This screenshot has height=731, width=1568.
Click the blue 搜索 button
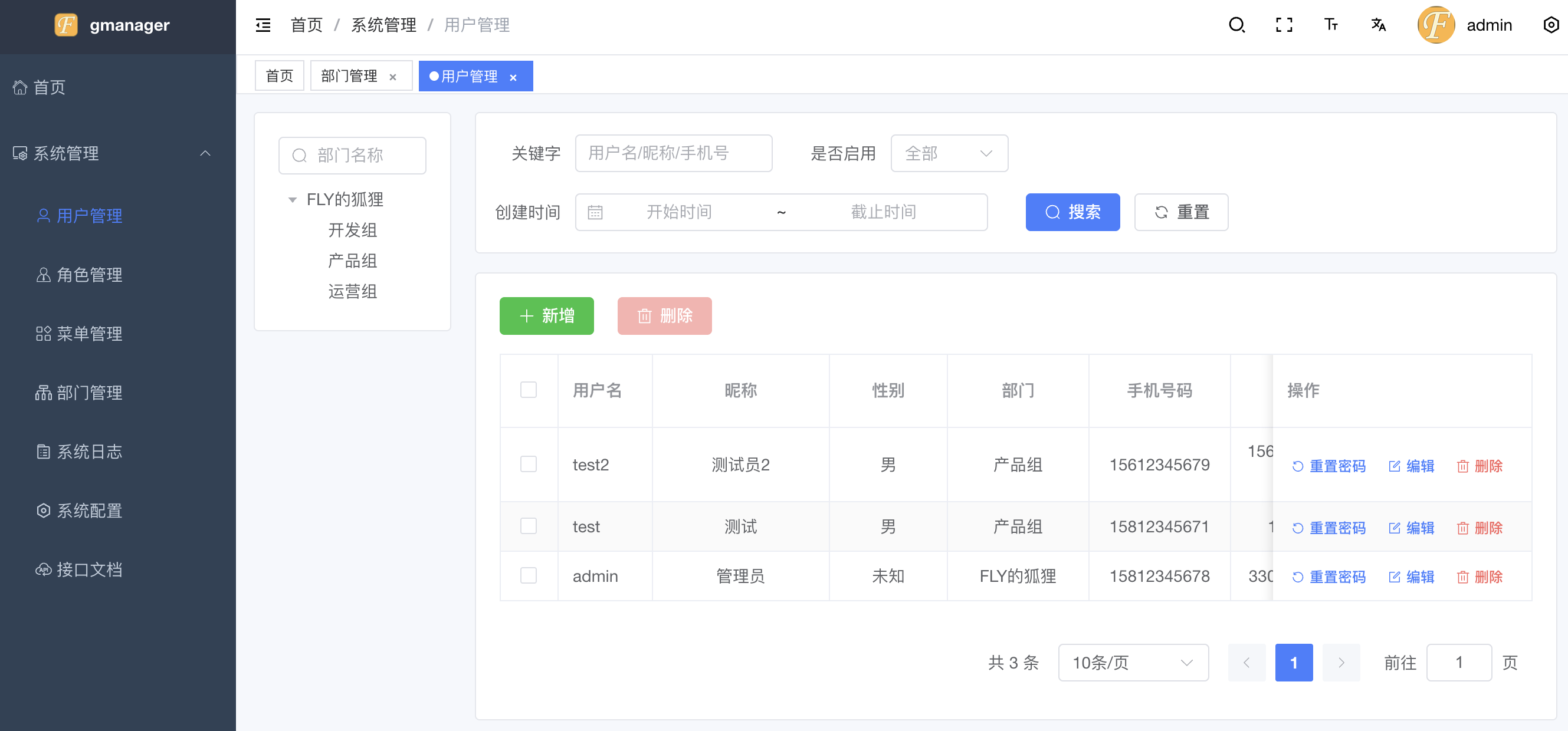(x=1072, y=212)
